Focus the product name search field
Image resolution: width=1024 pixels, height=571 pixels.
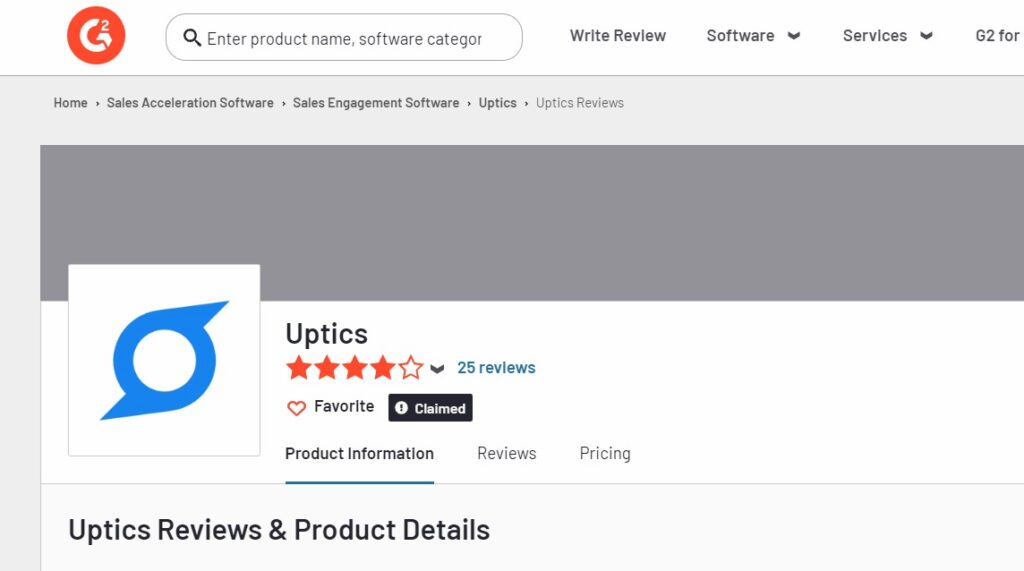click(x=344, y=38)
